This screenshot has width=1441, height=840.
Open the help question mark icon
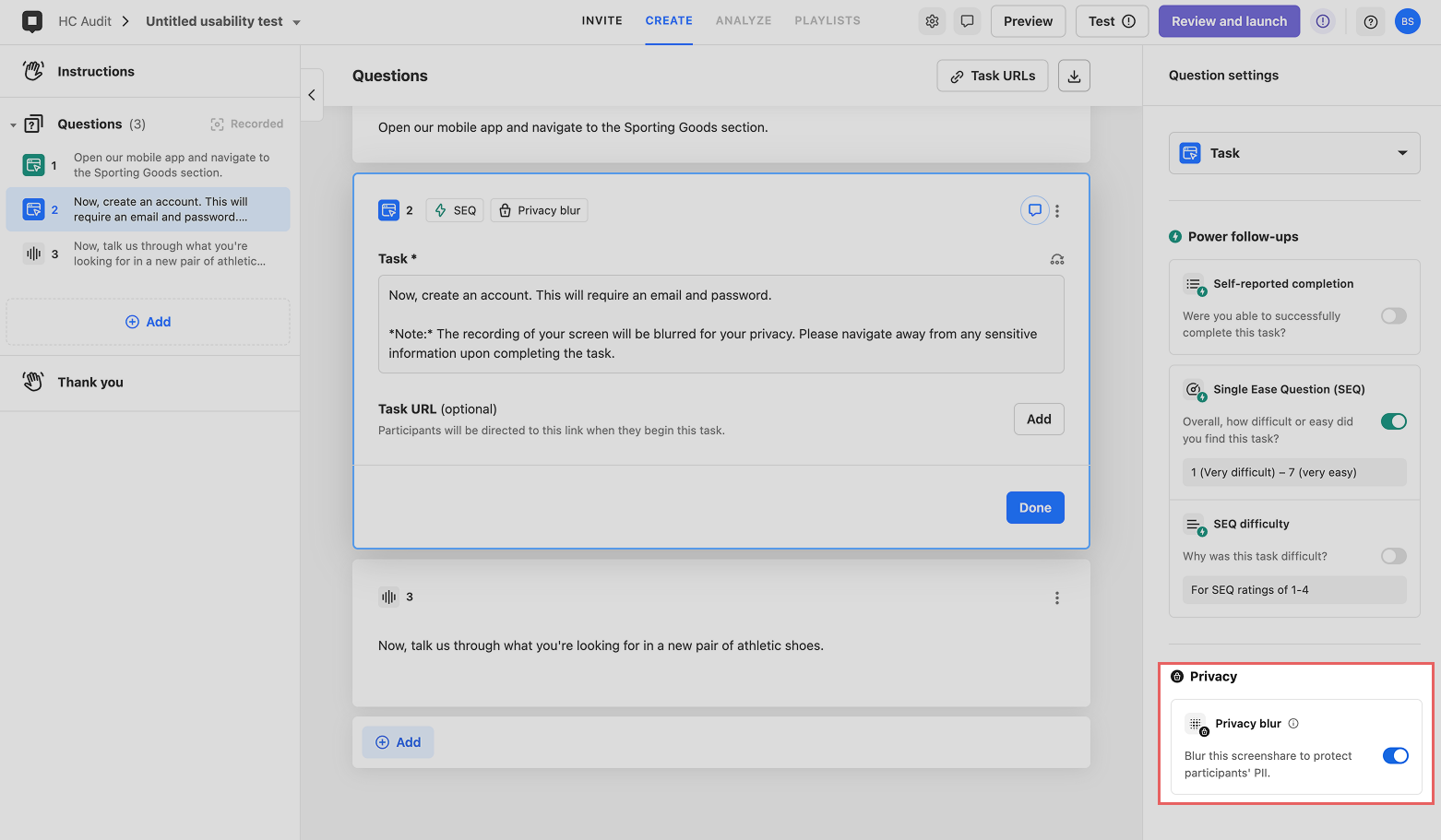tap(1371, 21)
